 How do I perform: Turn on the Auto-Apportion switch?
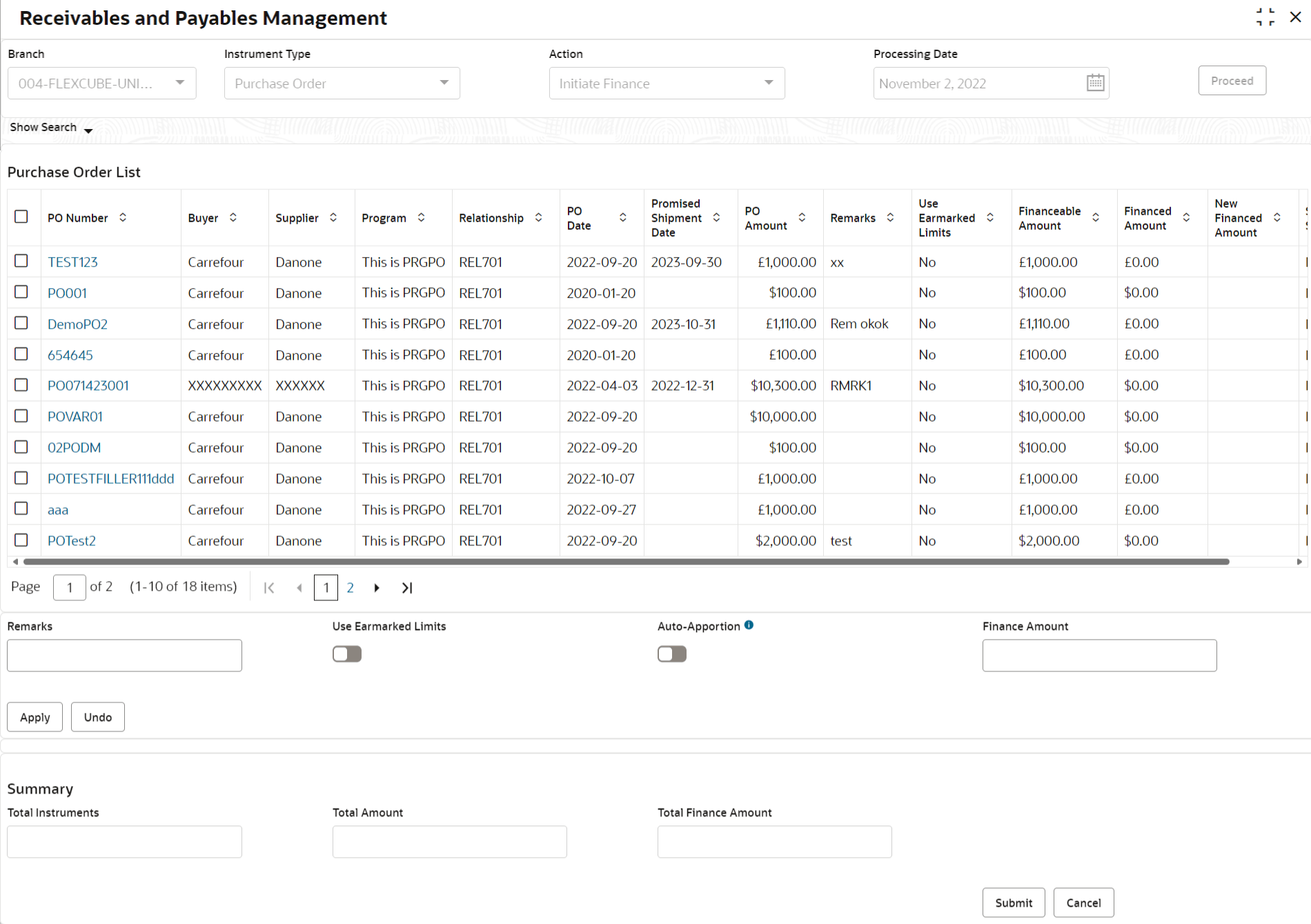point(671,653)
